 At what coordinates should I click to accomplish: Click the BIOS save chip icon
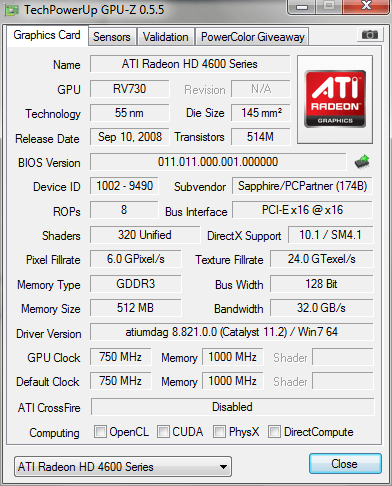coord(362,162)
